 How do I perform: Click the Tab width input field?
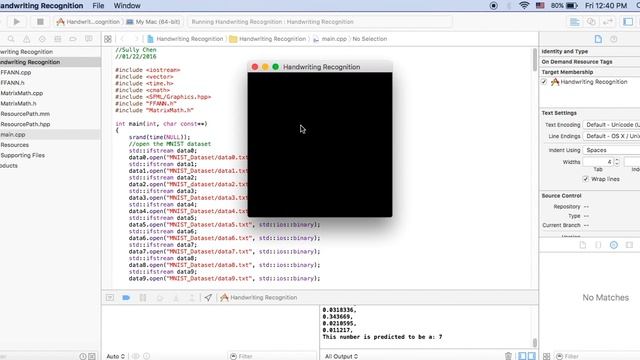(x=598, y=162)
